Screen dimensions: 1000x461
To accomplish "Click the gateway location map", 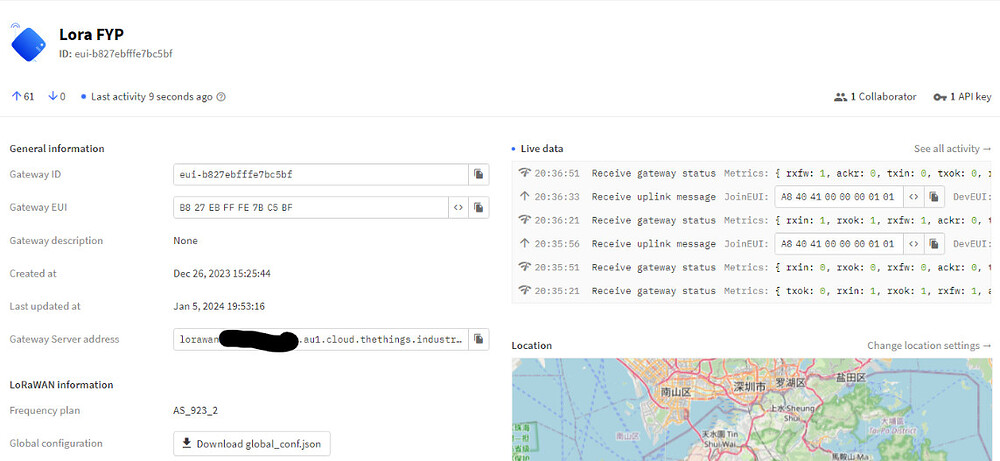I will (x=752, y=409).
